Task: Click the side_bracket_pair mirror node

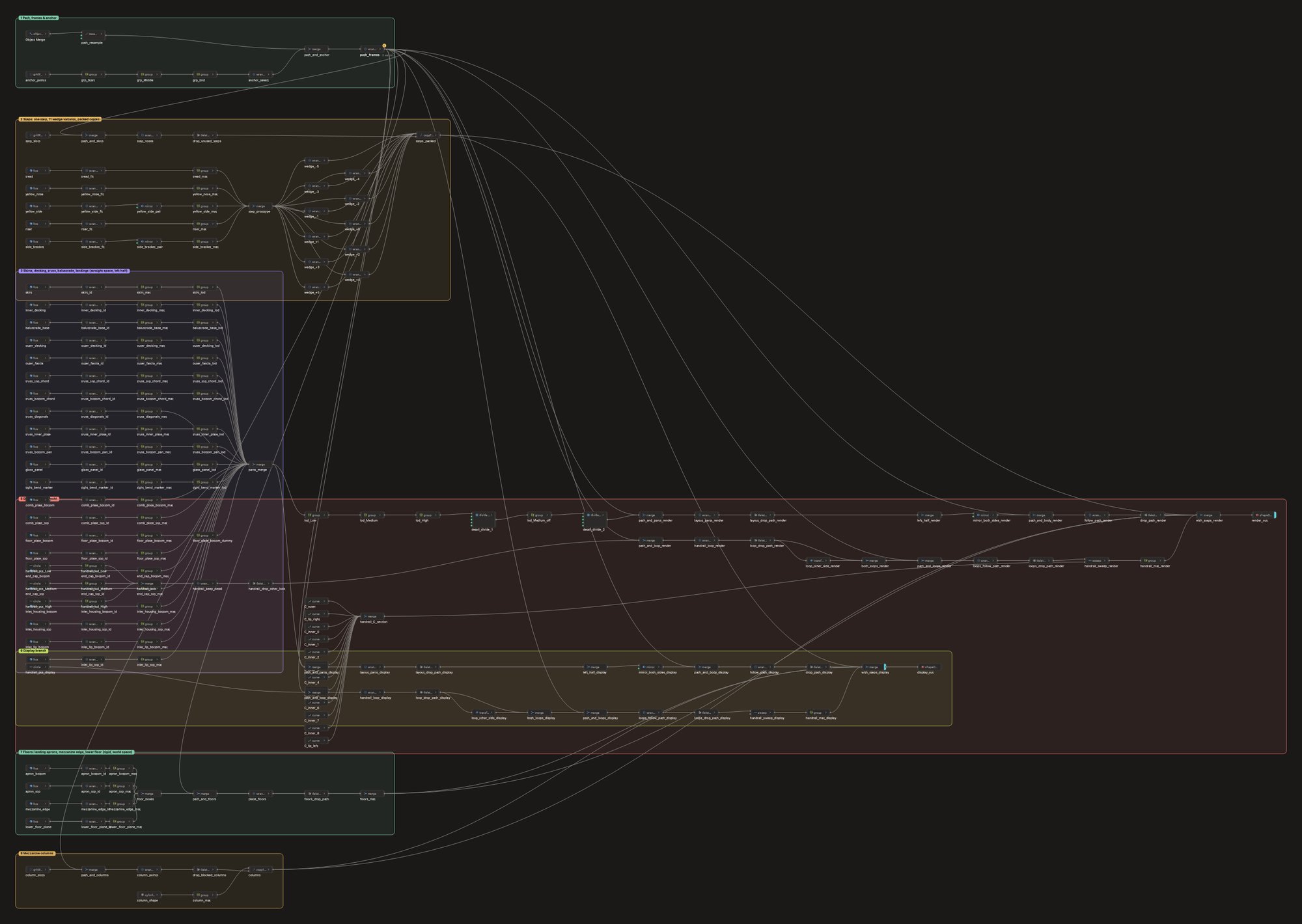Action: (149, 241)
